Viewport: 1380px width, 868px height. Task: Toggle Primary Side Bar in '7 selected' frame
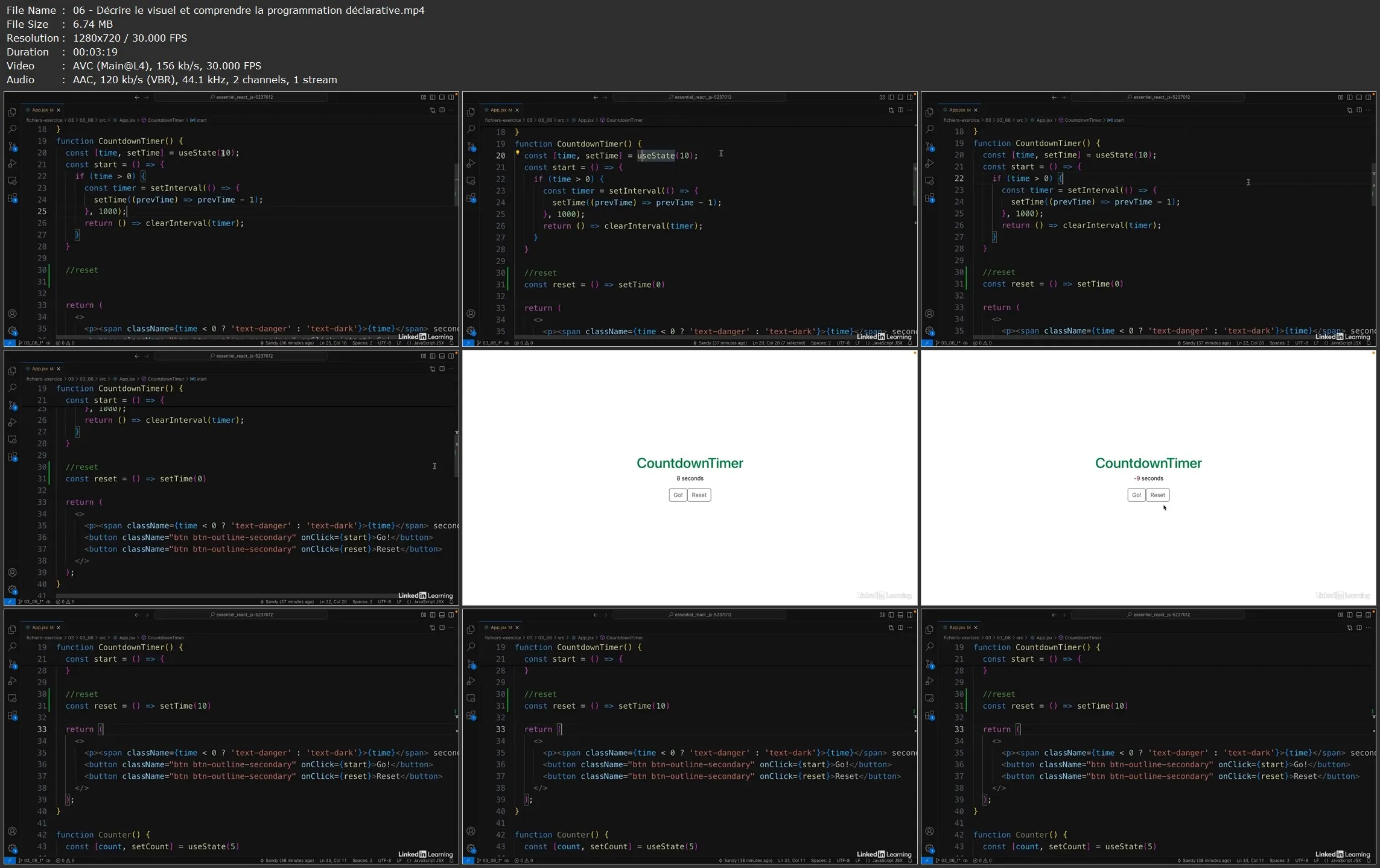click(x=891, y=97)
